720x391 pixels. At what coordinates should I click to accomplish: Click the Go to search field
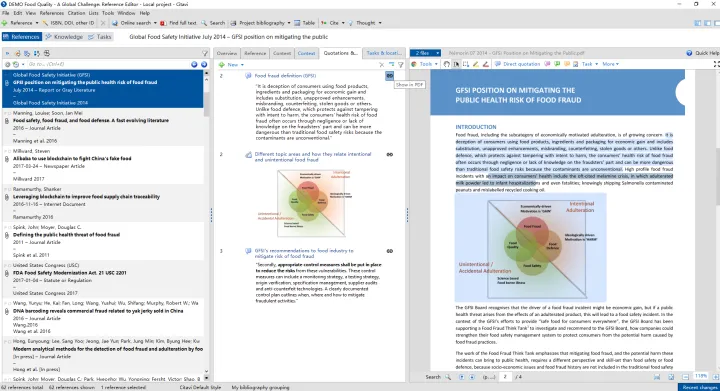tap(108, 64)
